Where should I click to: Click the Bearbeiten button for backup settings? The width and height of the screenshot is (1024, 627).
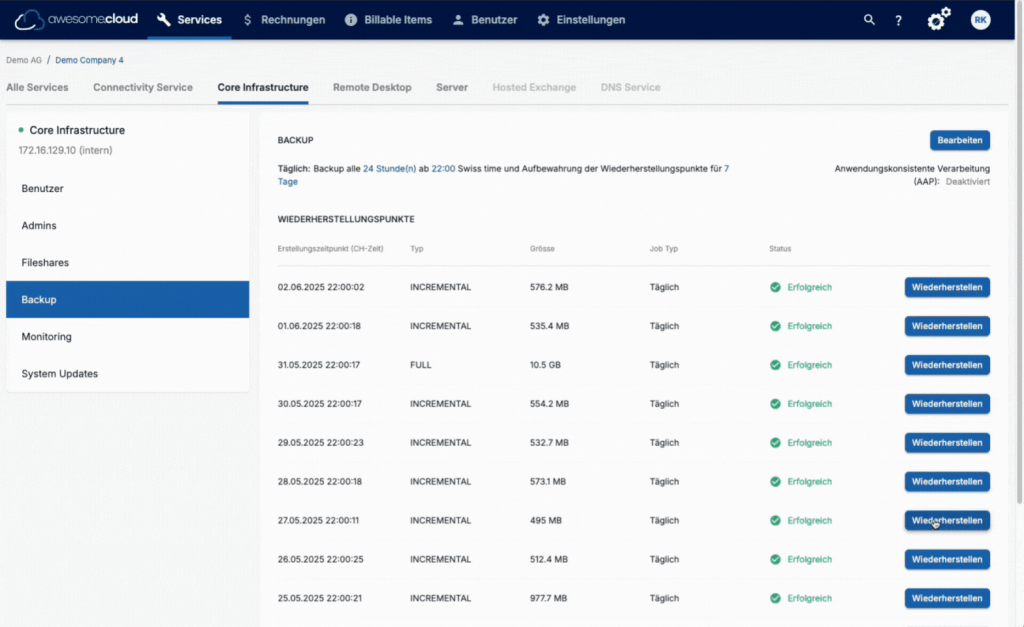click(960, 140)
